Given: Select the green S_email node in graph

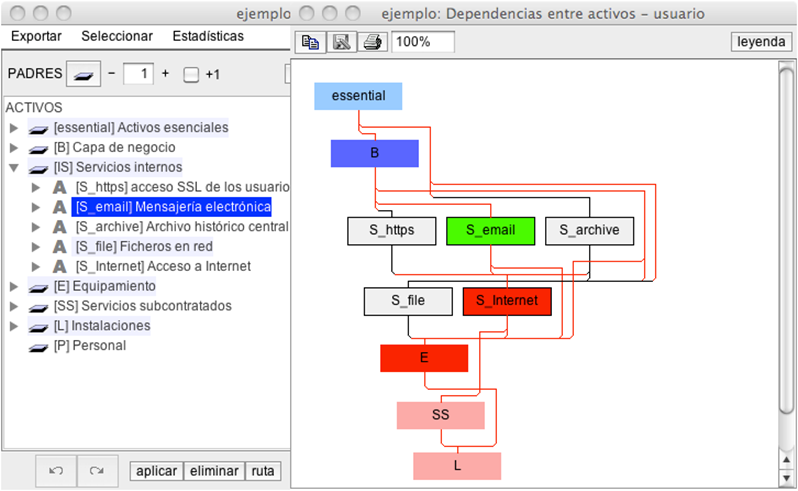Looking at the screenshot, I should [490, 231].
